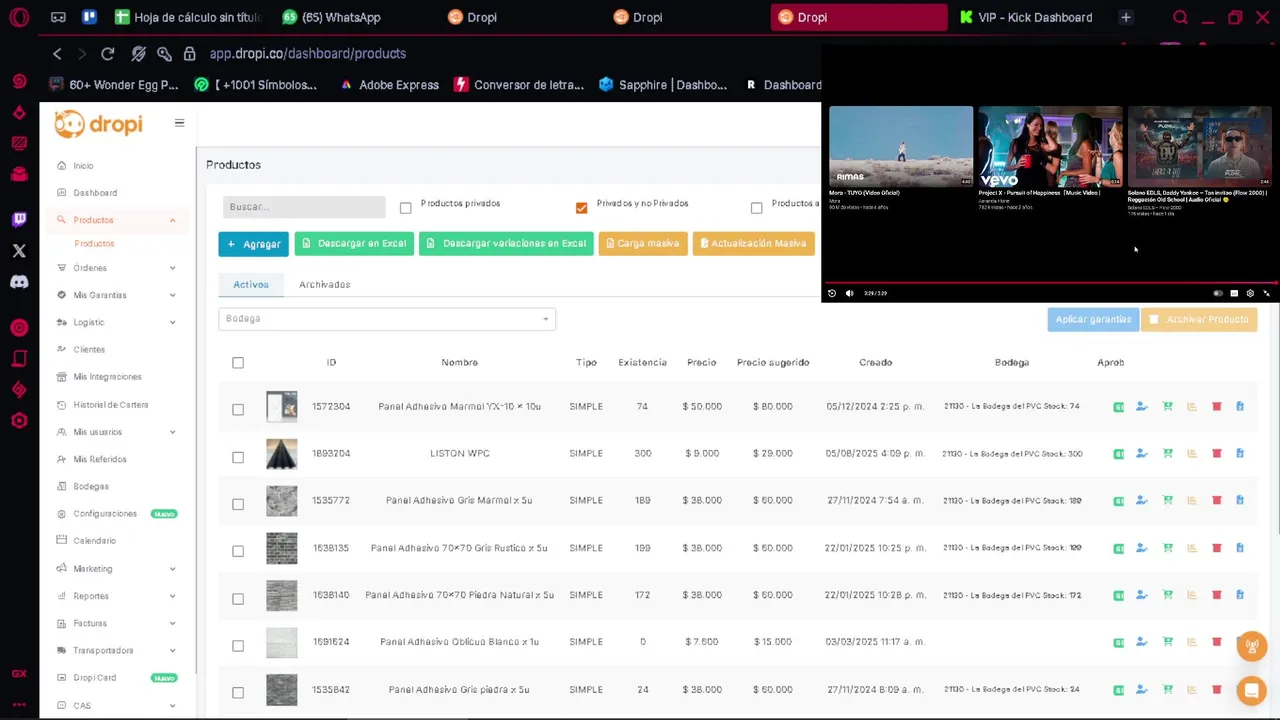Check the box for Panel Adhesivo Gris Marmol x 5u

pos(238,504)
